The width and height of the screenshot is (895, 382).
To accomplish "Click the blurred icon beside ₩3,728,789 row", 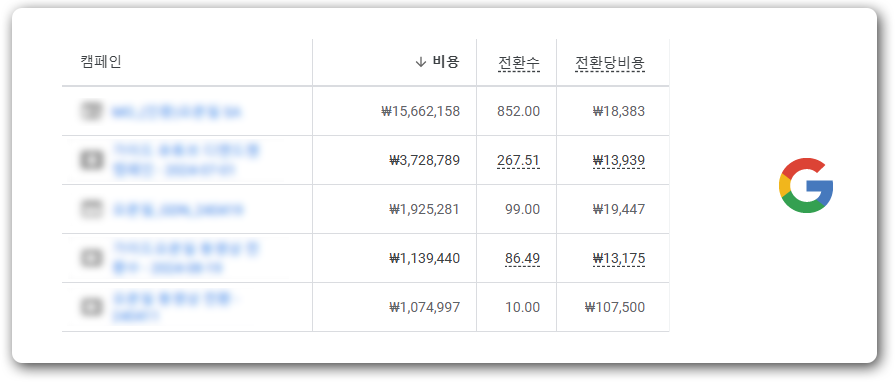I will coord(91,160).
